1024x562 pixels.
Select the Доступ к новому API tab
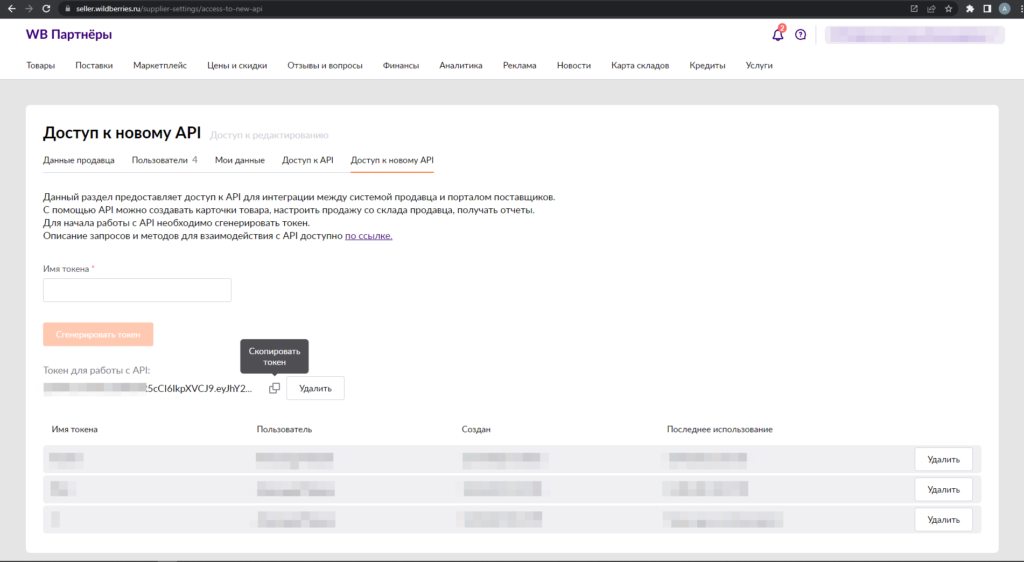392,160
